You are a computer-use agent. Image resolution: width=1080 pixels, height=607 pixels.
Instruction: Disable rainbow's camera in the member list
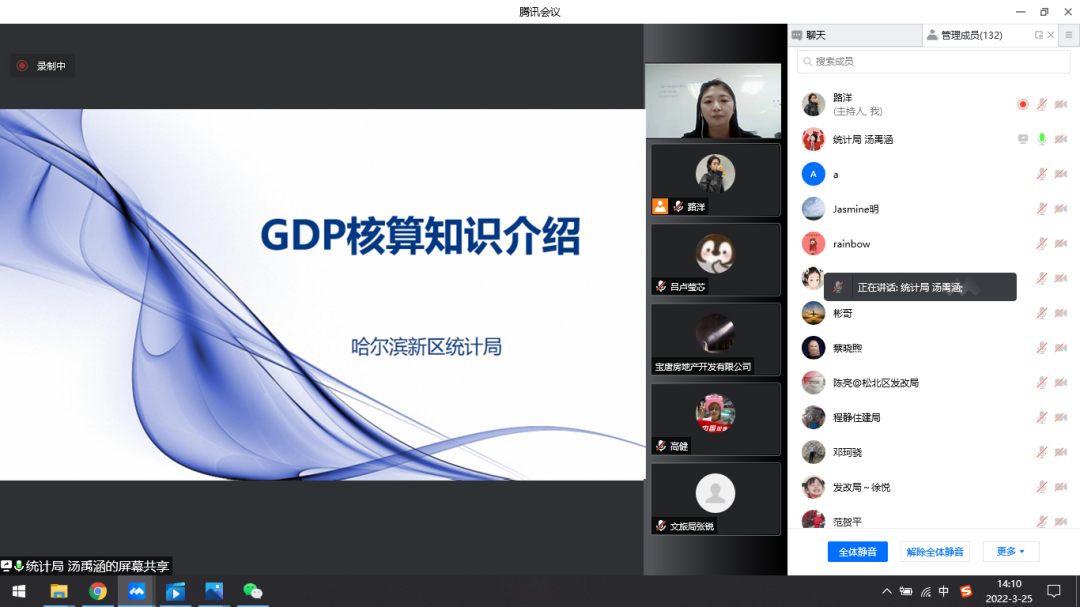[x=1062, y=243]
